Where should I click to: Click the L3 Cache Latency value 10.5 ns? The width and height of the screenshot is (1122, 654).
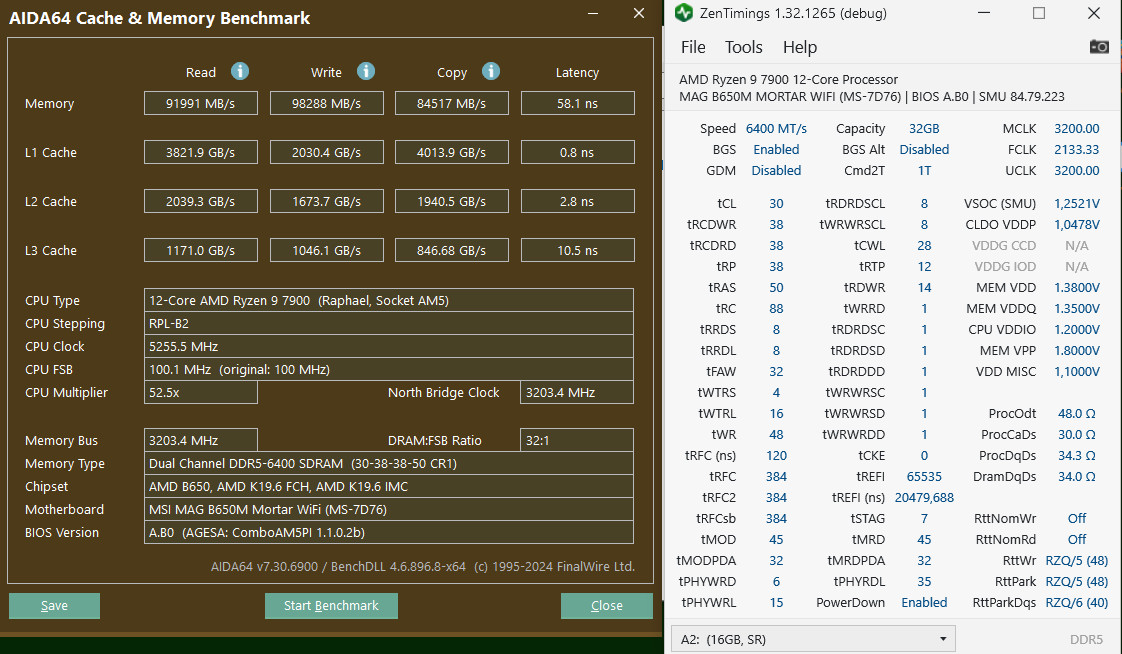coord(577,250)
